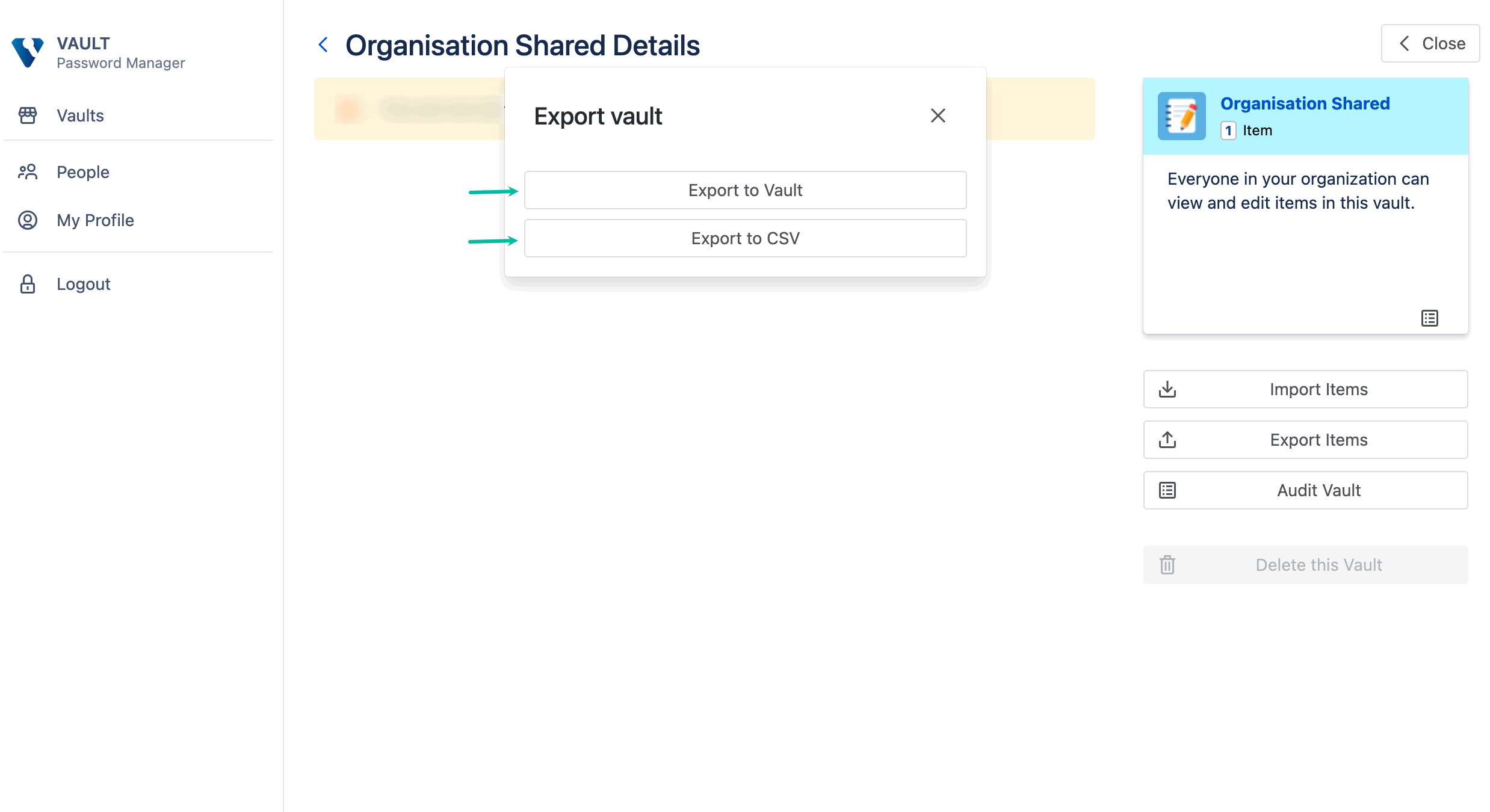Click the Logout padlock icon

pyautogui.click(x=28, y=284)
